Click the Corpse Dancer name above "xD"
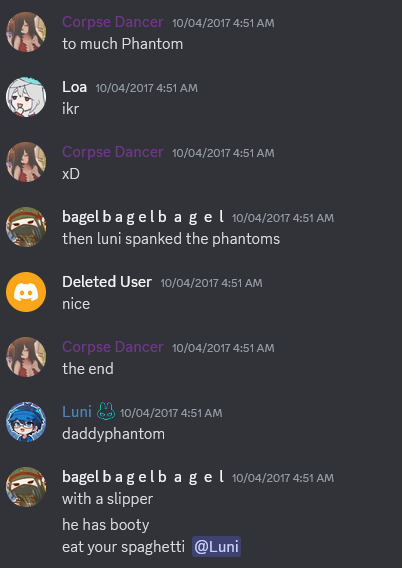The image size is (402, 568). tap(113, 152)
